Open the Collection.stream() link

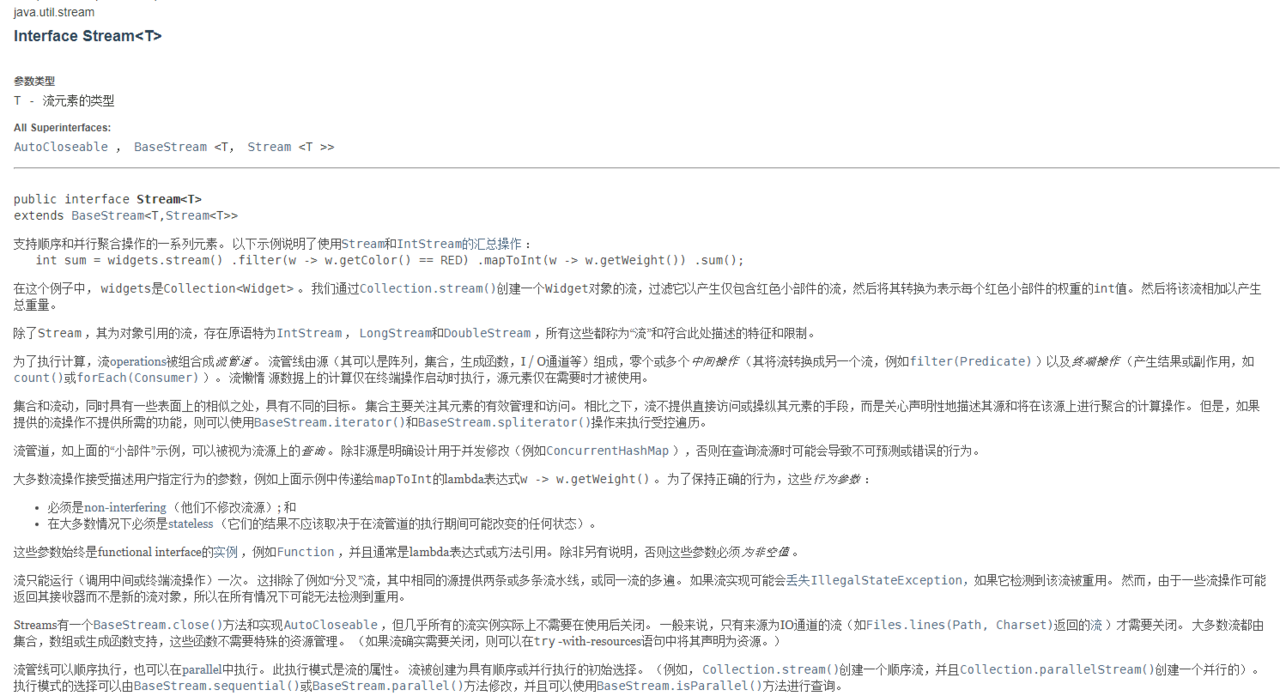pyautogui.click(x=428, y=289)
